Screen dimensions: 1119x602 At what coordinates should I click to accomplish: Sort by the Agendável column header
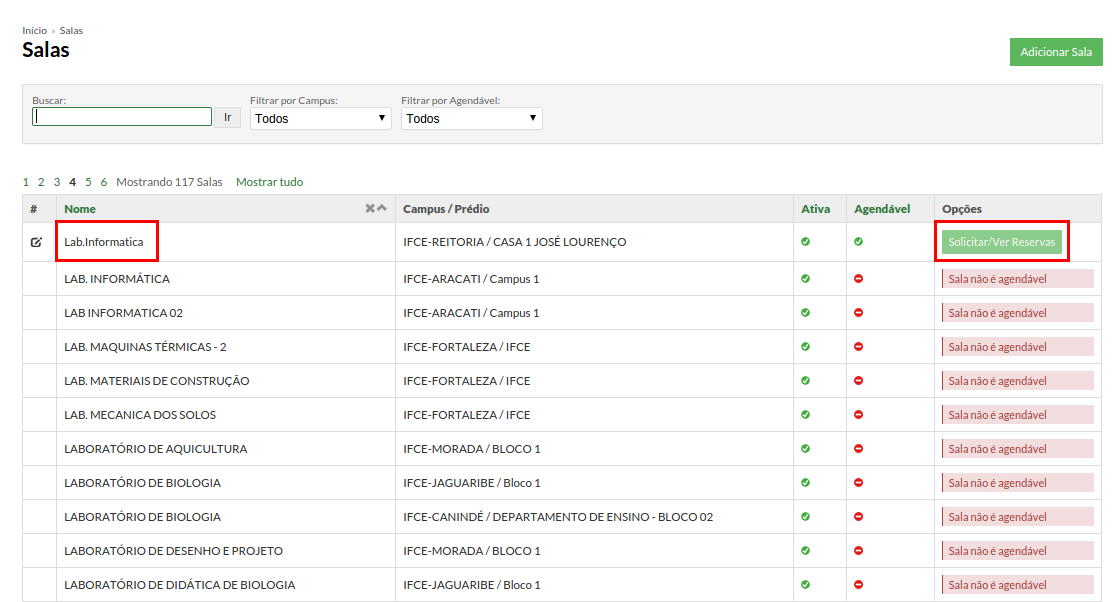(882, 209)
